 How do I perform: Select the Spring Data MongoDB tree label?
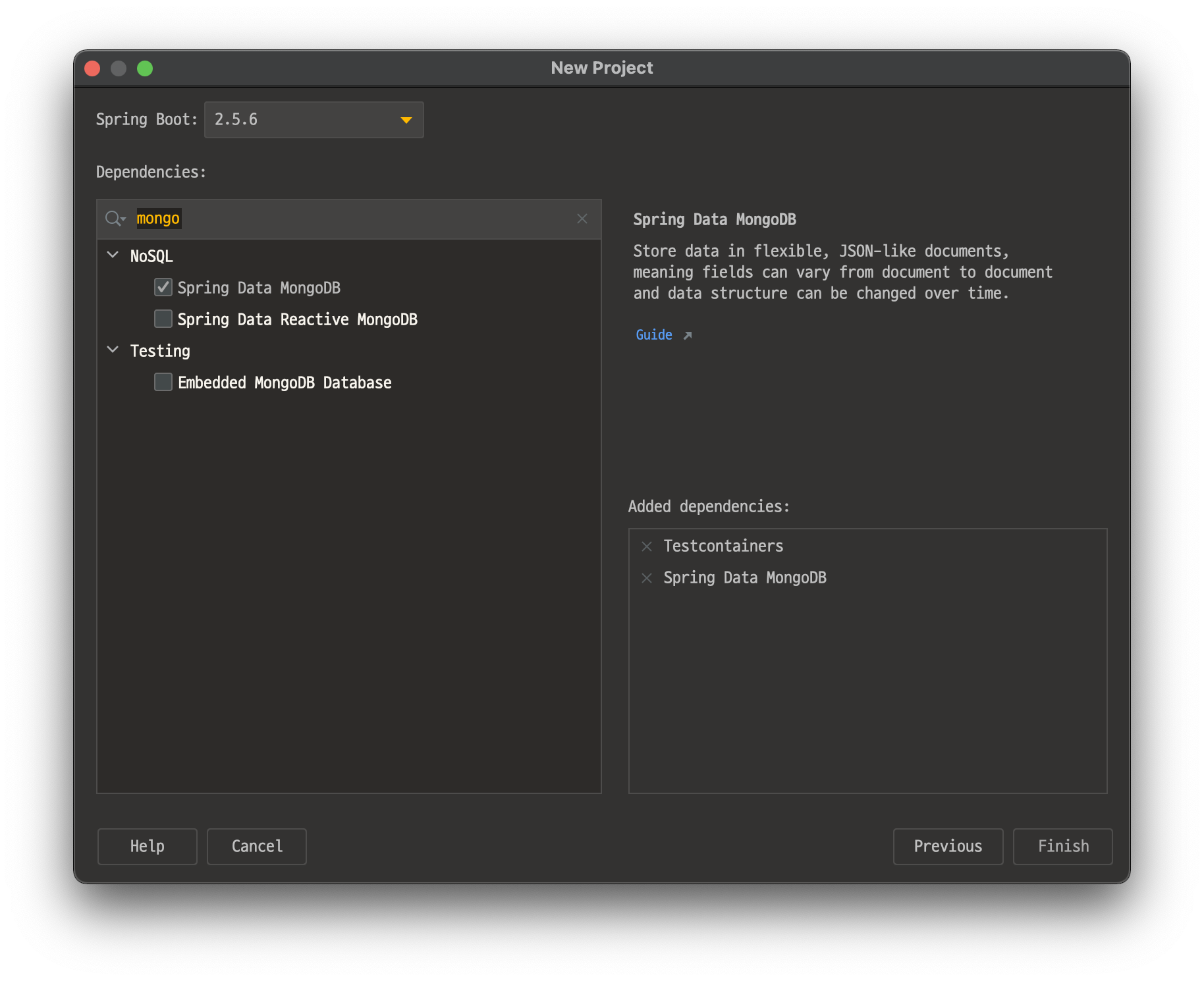[x=259, y=288]
